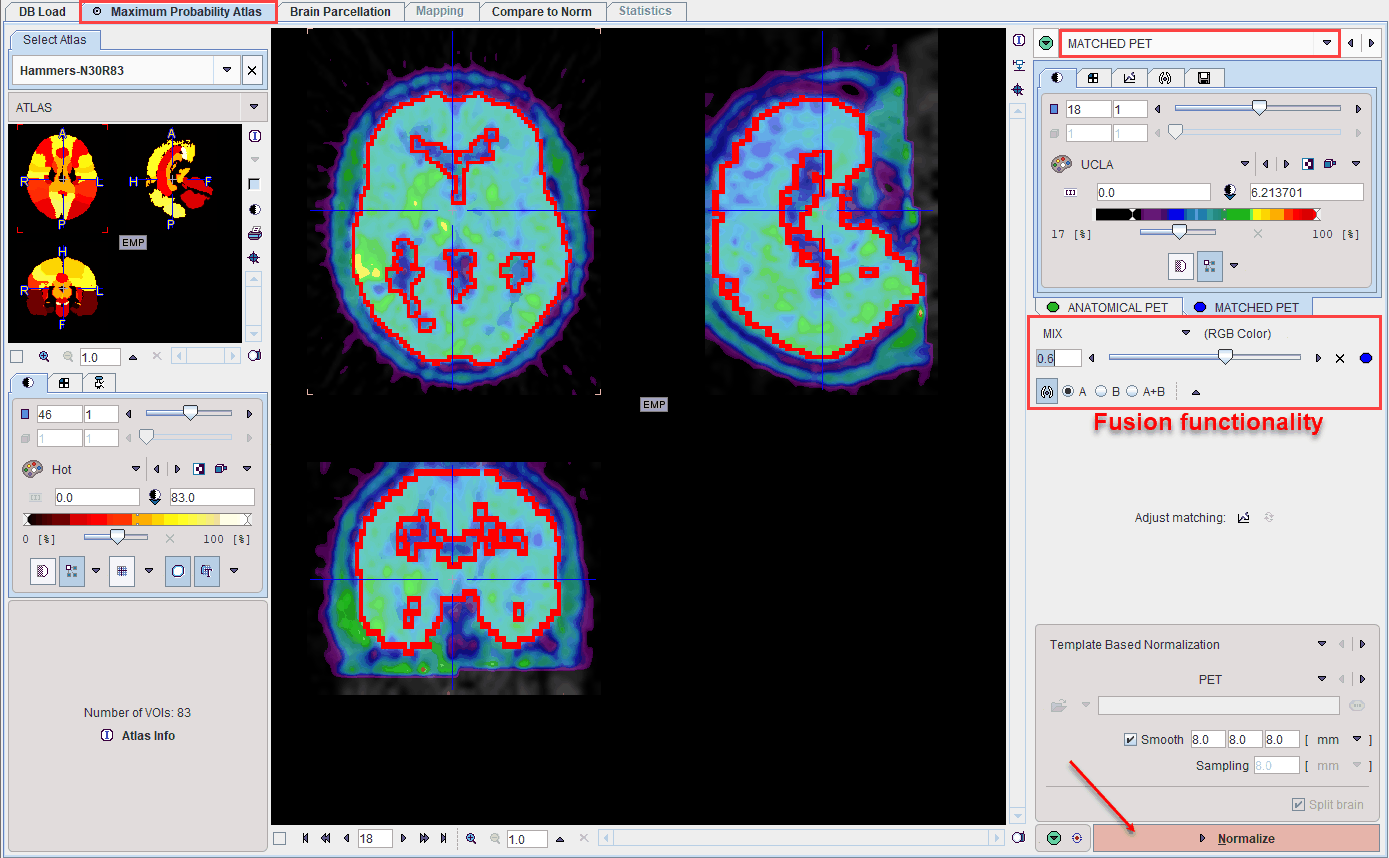
Task: Open Template Based Normalization method dropdown
Action: (x=1322, y=645)
